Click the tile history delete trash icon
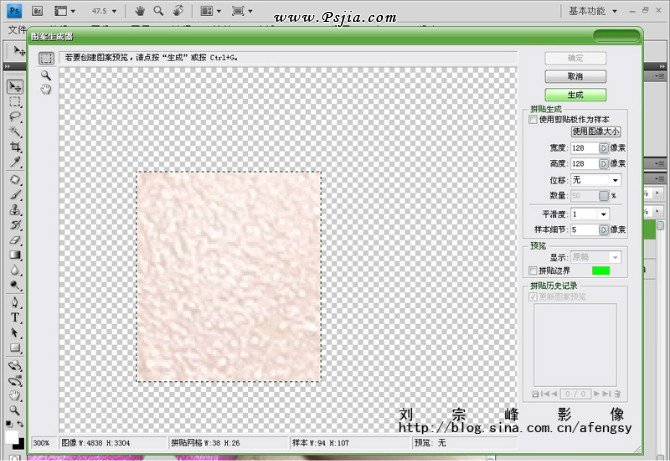The width and height of the screenshot is (670, 461). (x=617, y=393)
